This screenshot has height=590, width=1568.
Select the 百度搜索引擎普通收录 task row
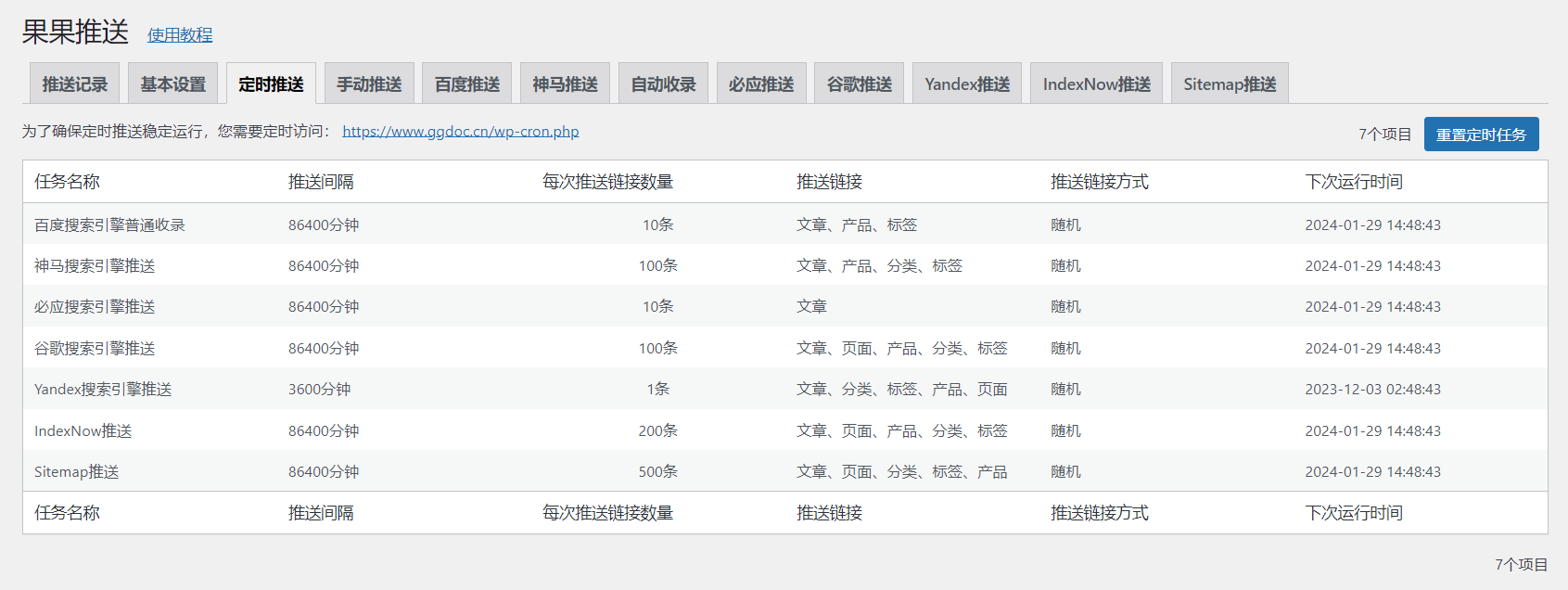coord(784,224)
